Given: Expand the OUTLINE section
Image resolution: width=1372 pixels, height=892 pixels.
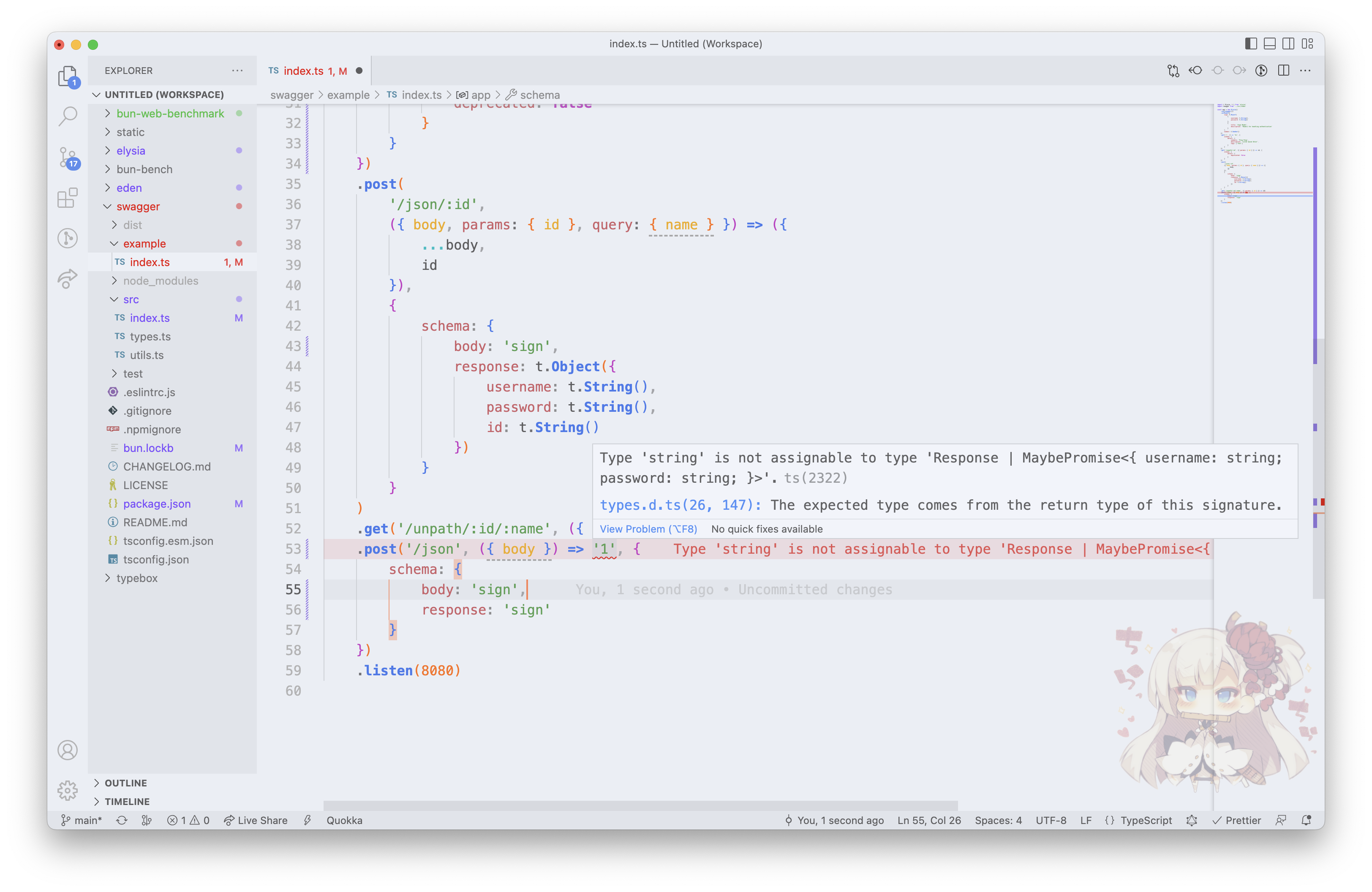Looking at the screenshot, I should (x=172, y=783).
